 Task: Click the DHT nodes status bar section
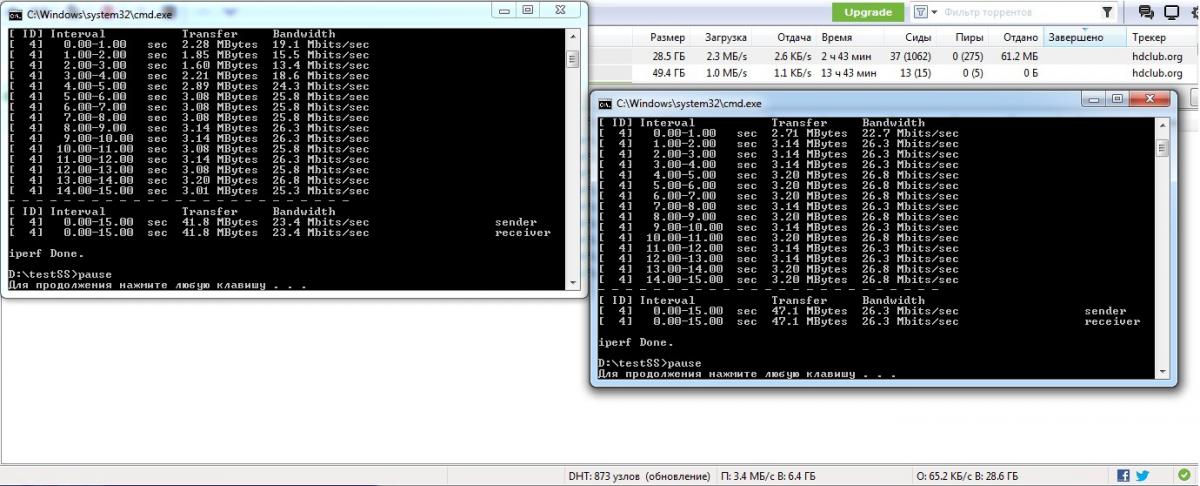[639, 476]
